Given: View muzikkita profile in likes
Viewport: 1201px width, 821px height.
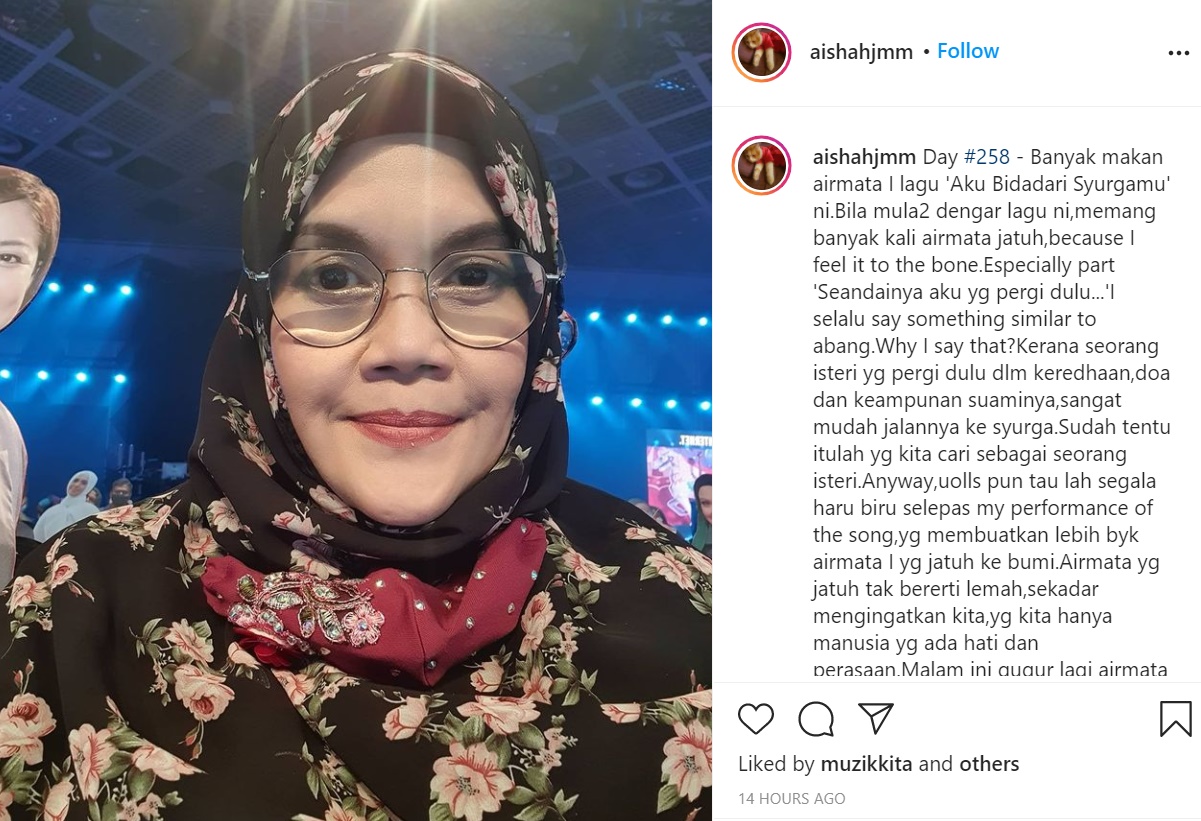Looking at the screenshot, I should click(x=866, y=764).
